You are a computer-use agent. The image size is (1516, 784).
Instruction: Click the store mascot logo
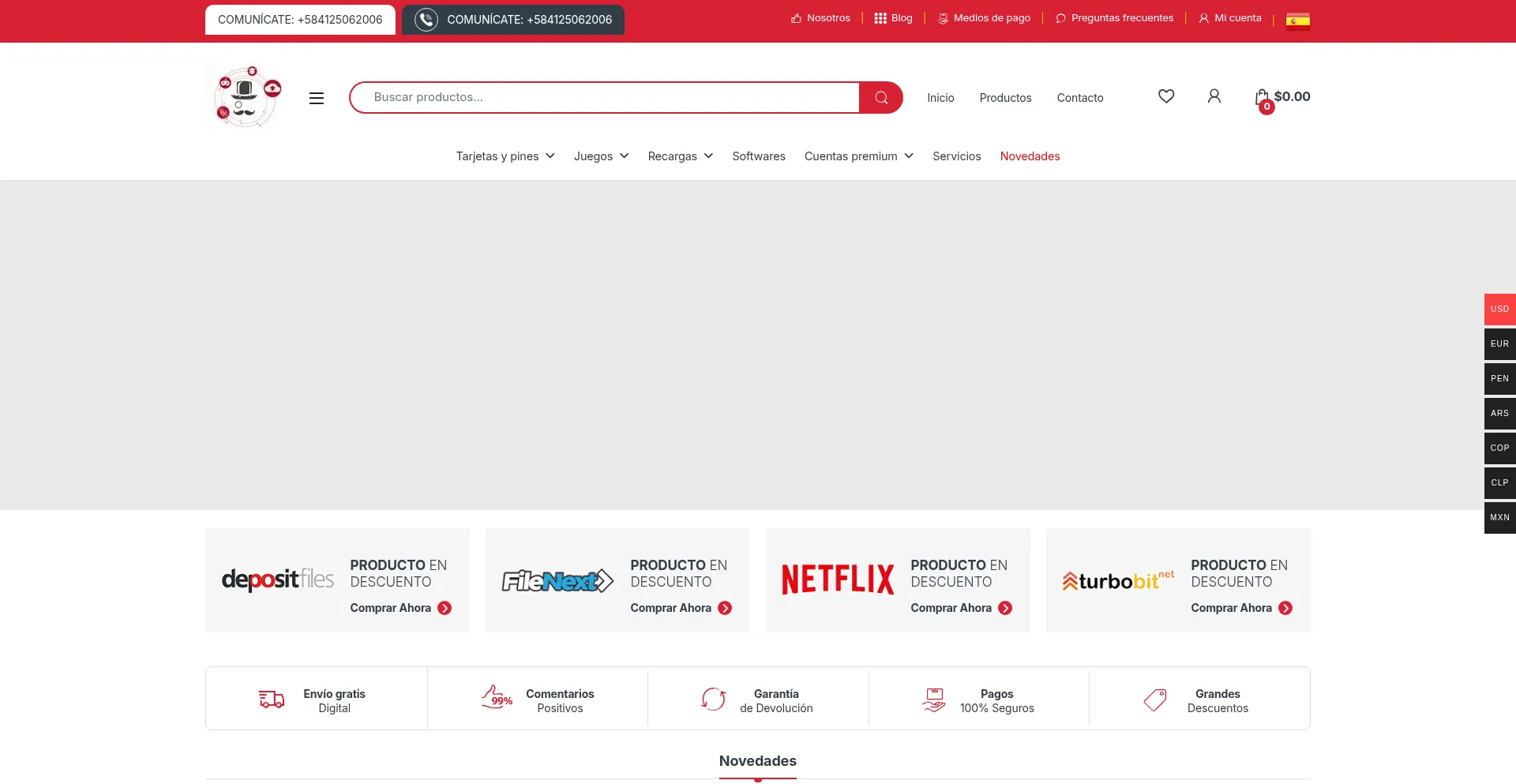pos(246,96)
